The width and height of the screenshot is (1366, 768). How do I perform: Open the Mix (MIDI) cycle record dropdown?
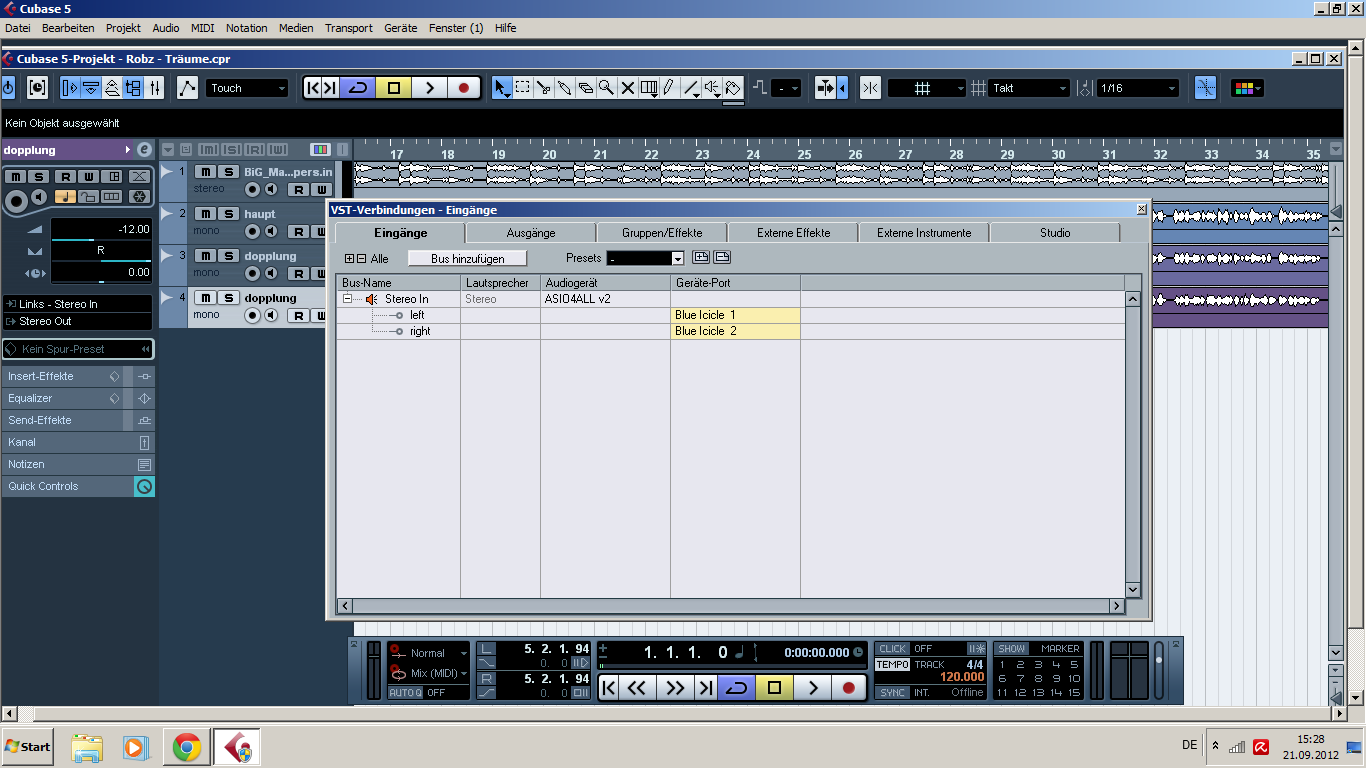point(429,673)
